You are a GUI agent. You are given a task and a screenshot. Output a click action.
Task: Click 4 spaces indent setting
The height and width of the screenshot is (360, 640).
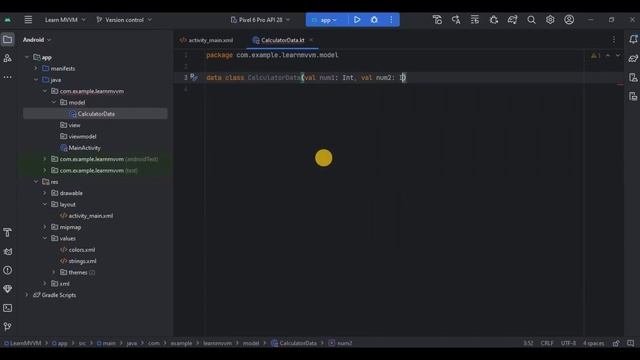click(593, 343)
